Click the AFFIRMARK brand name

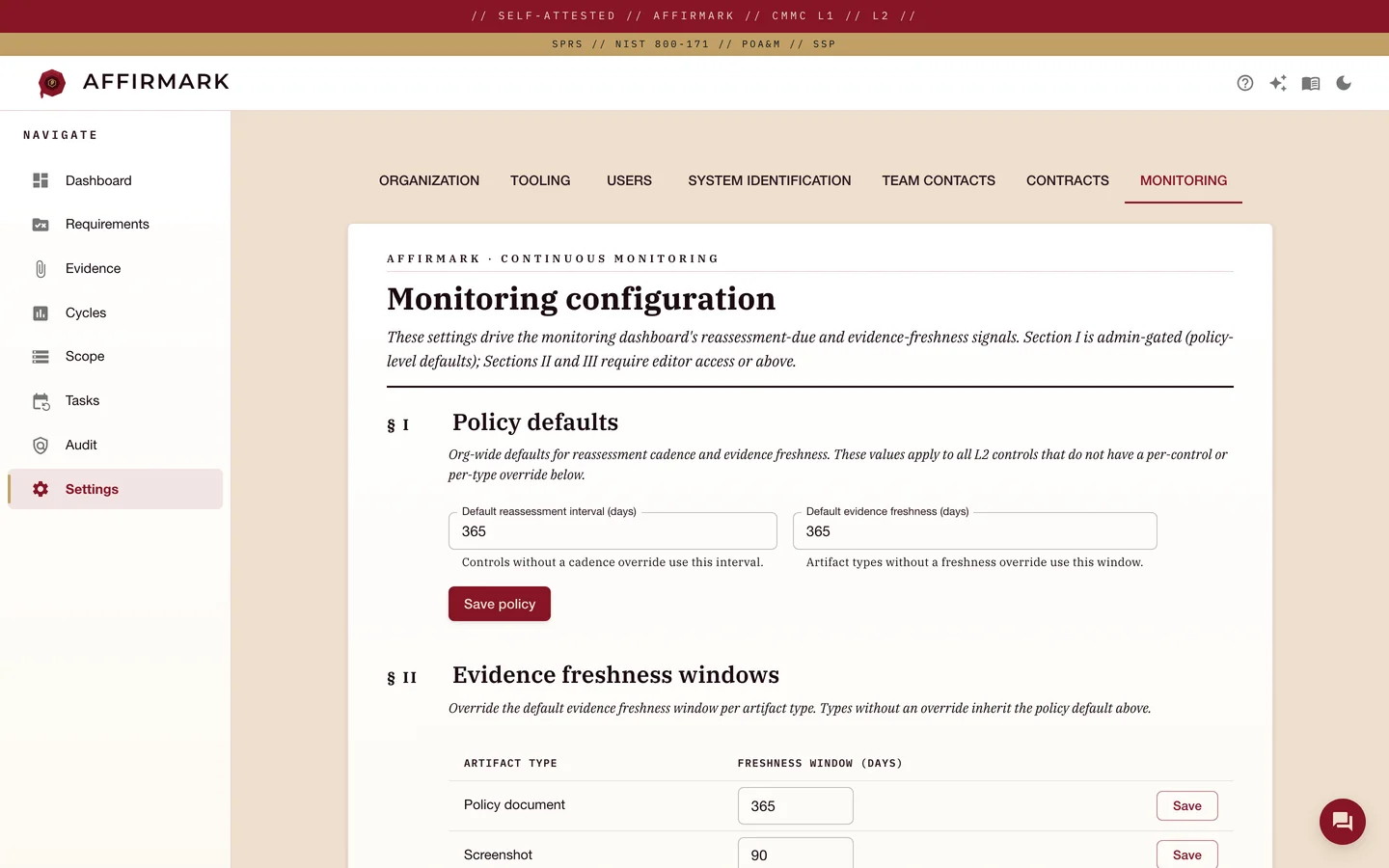(156, 82)
